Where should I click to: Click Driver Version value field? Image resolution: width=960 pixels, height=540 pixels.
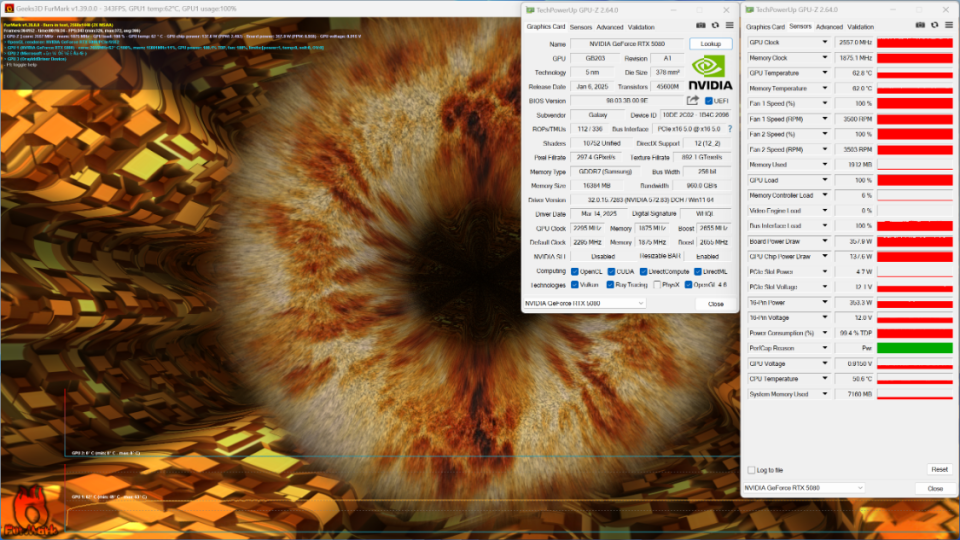tap(651, 200)
